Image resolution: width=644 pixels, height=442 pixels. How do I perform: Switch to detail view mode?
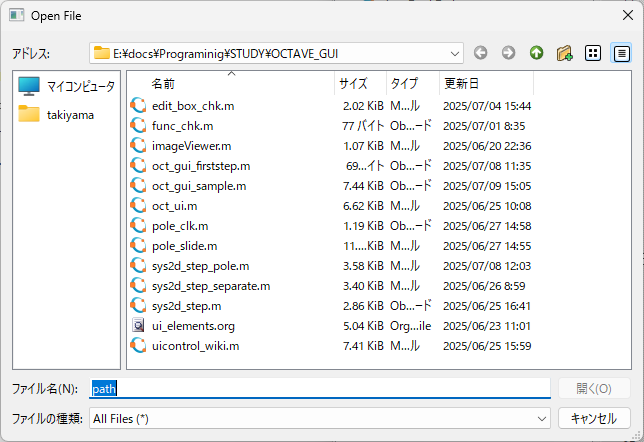tap(621, 53)
